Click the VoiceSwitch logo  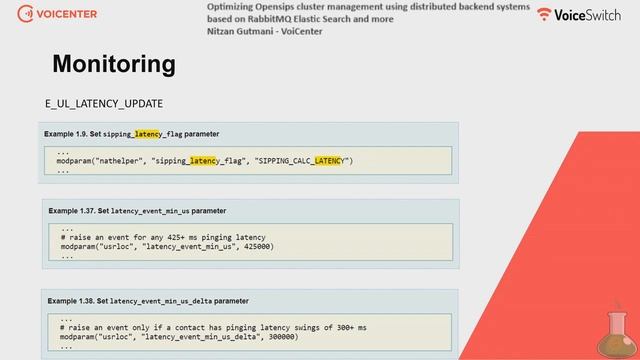(579, 15)
